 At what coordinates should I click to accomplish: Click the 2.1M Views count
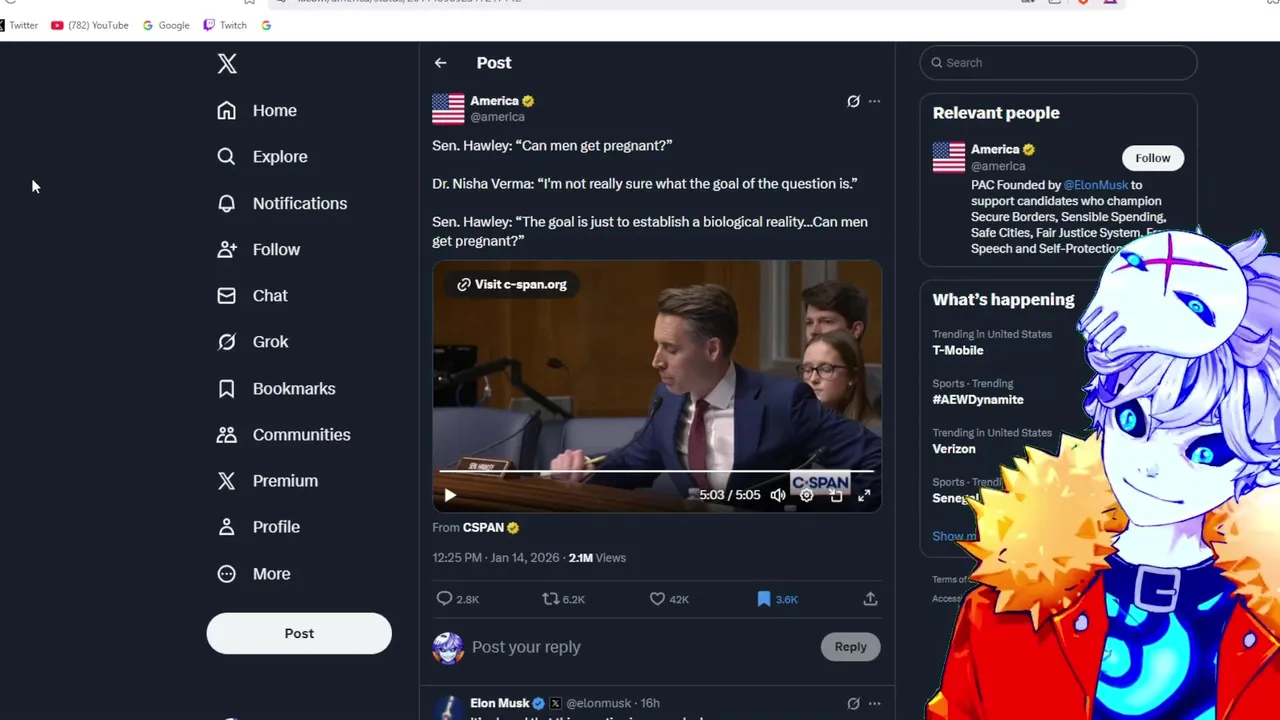tap(597, 558)
